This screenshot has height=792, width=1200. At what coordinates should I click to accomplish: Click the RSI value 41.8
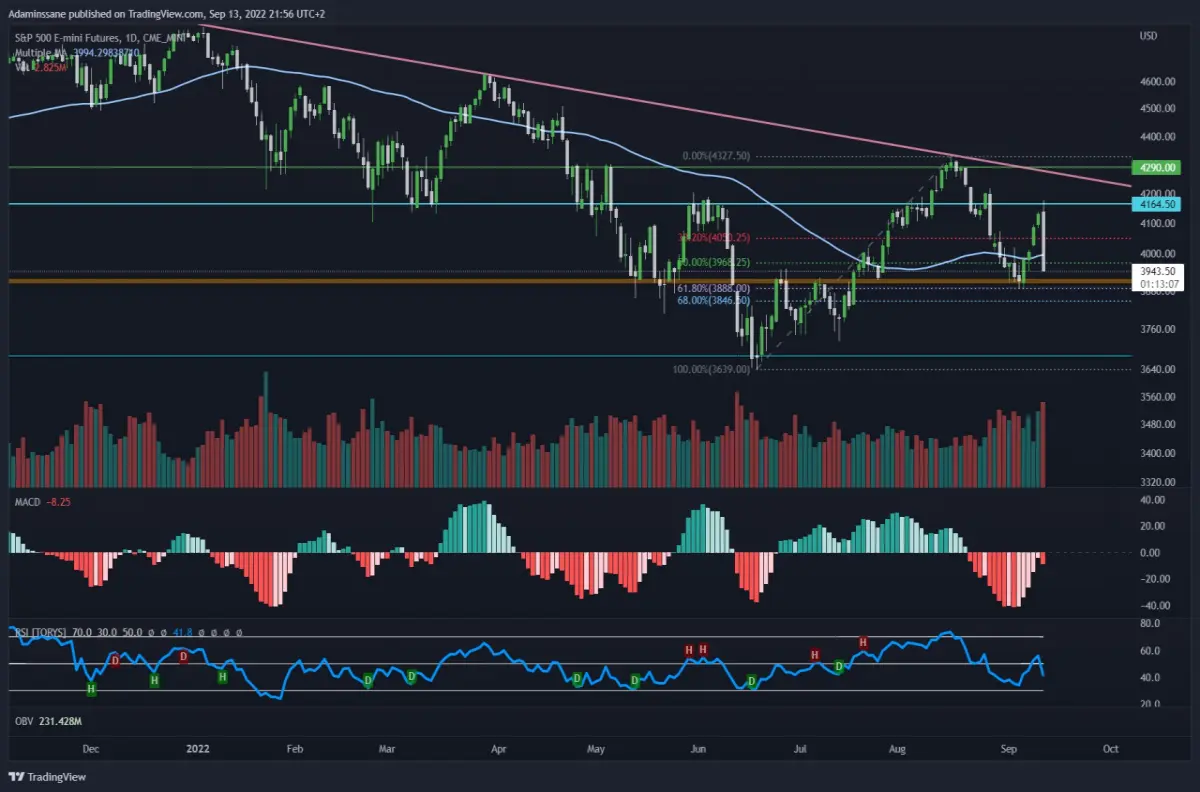click(x=183, y=632)
